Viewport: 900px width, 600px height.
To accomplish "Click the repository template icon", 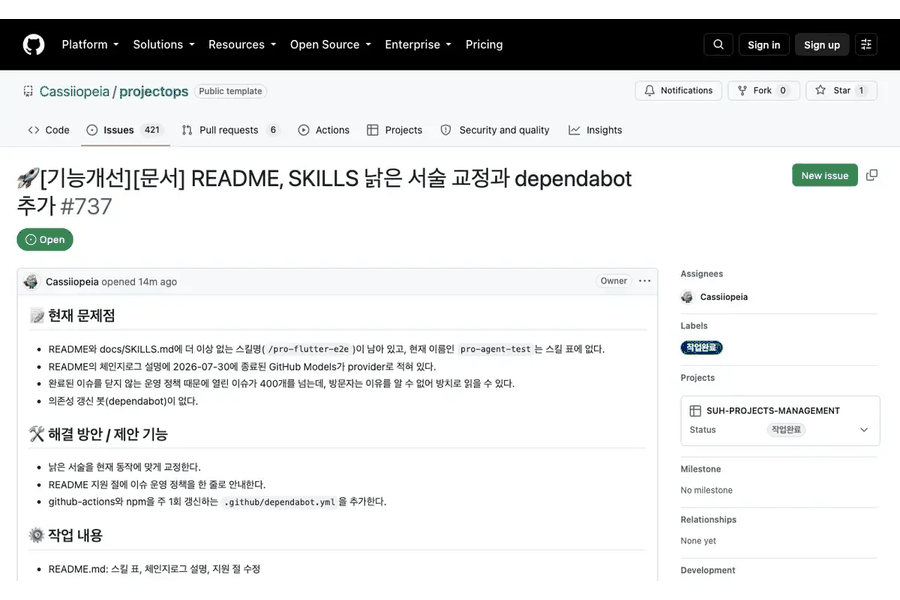I will (x=28, y=91).
